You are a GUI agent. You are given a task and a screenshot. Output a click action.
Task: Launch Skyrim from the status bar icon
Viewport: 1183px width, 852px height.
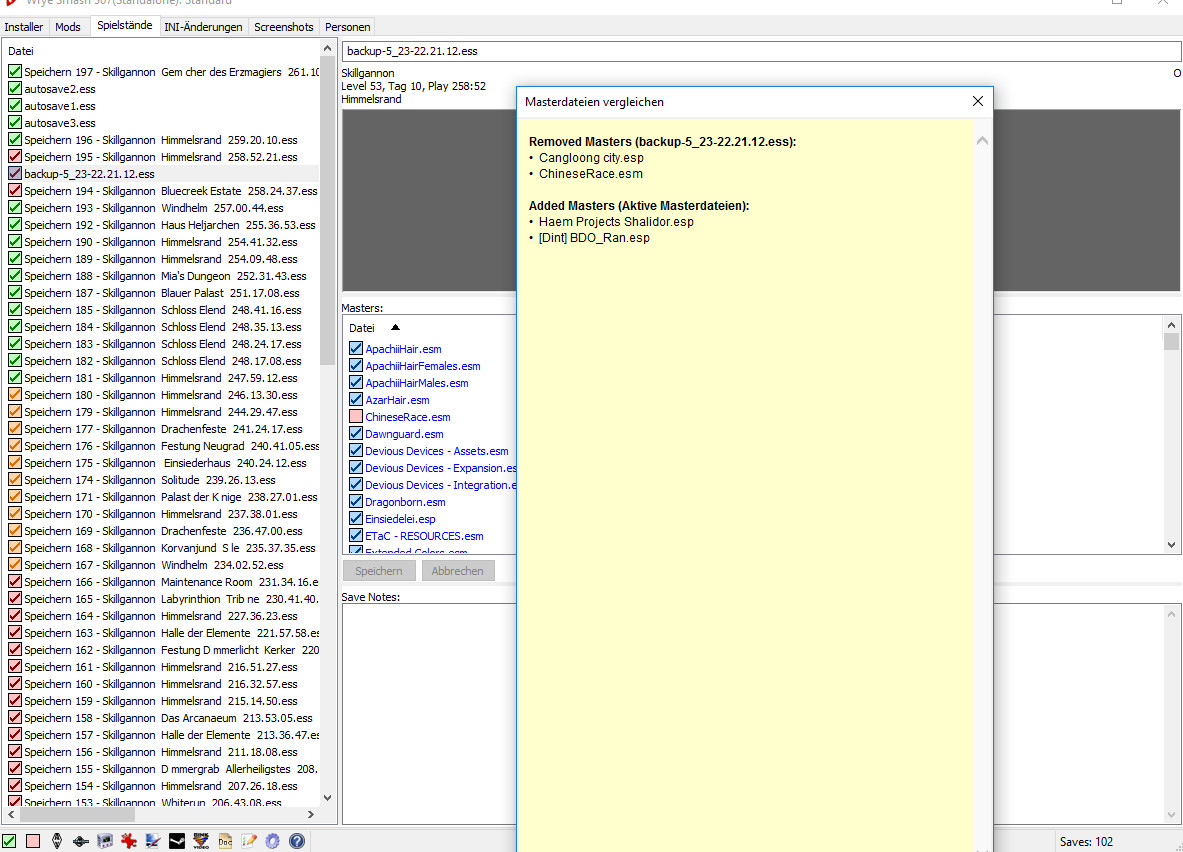click(x=57, y=841)
